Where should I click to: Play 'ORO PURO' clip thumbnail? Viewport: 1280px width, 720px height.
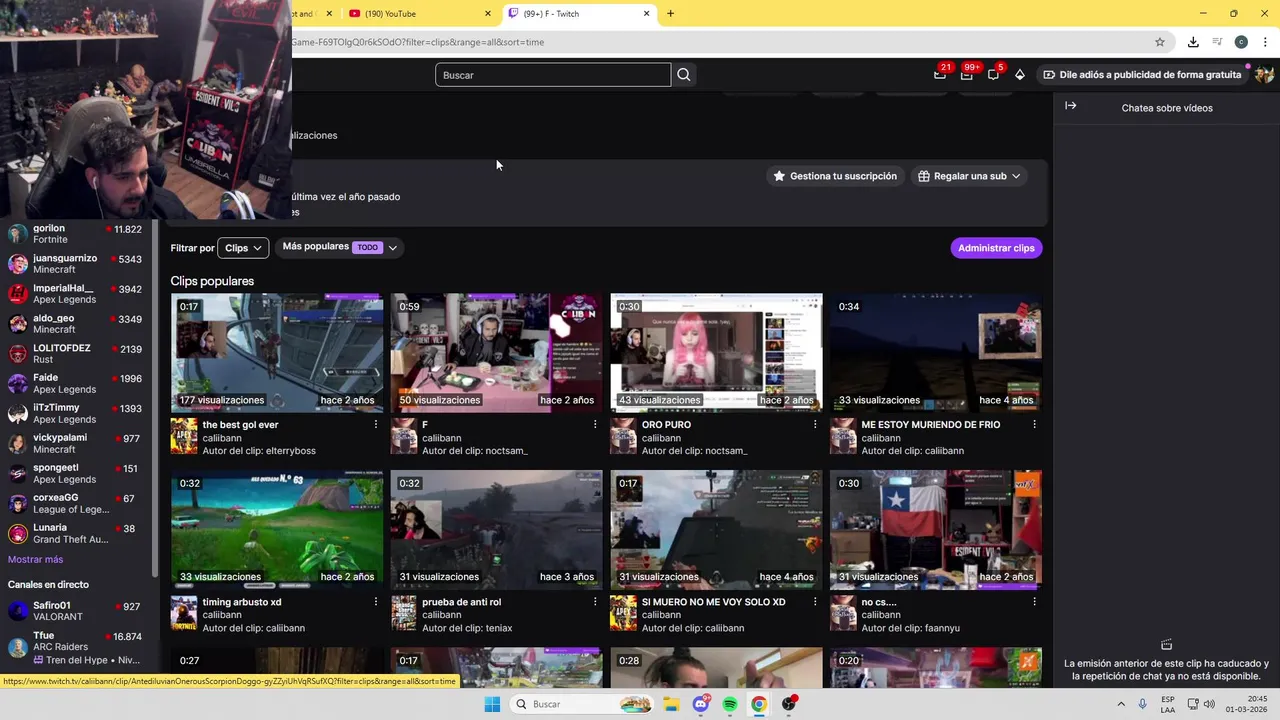coord(716,352)
